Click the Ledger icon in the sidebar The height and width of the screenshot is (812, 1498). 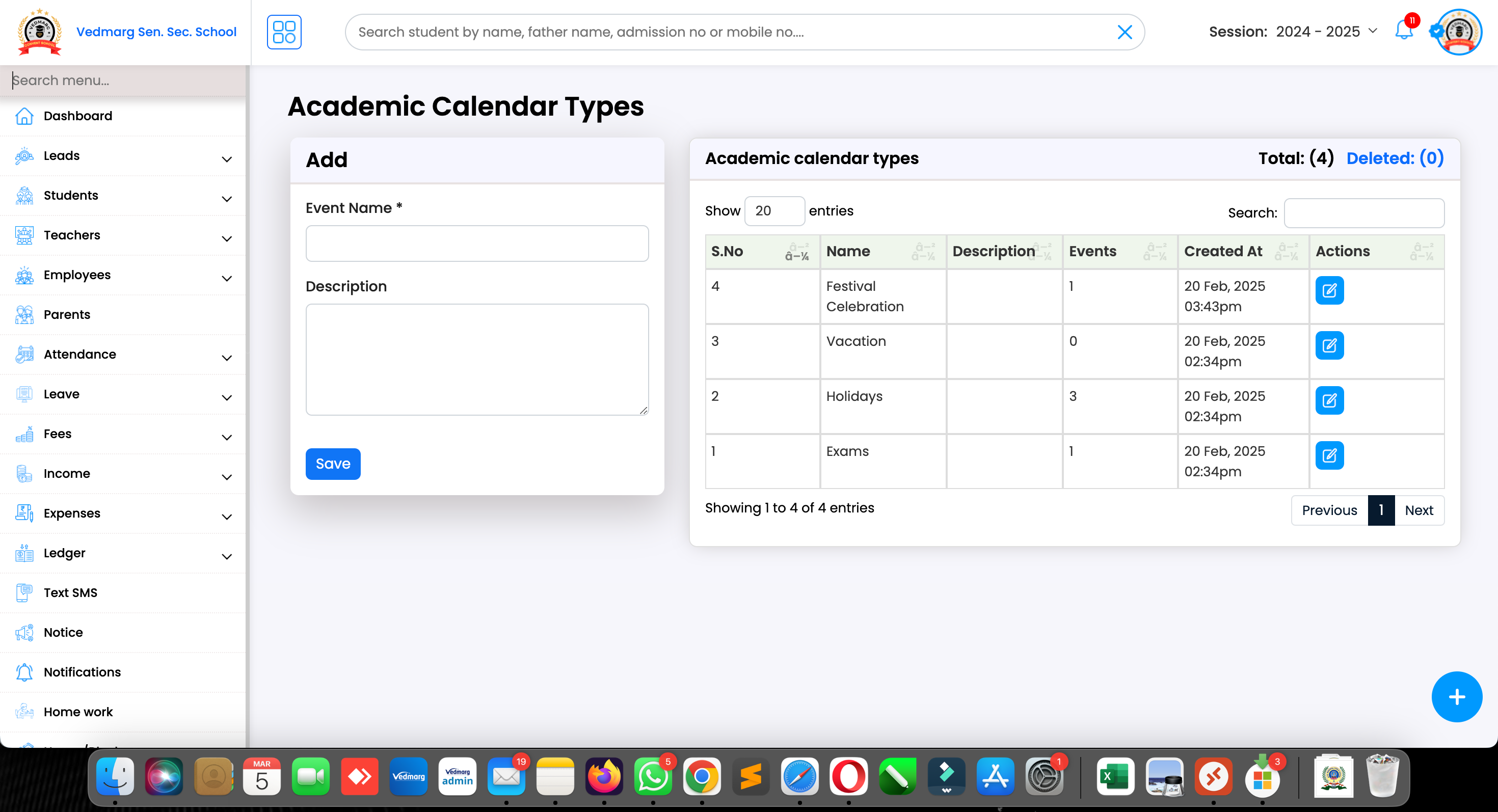click(x=24, y=553)
